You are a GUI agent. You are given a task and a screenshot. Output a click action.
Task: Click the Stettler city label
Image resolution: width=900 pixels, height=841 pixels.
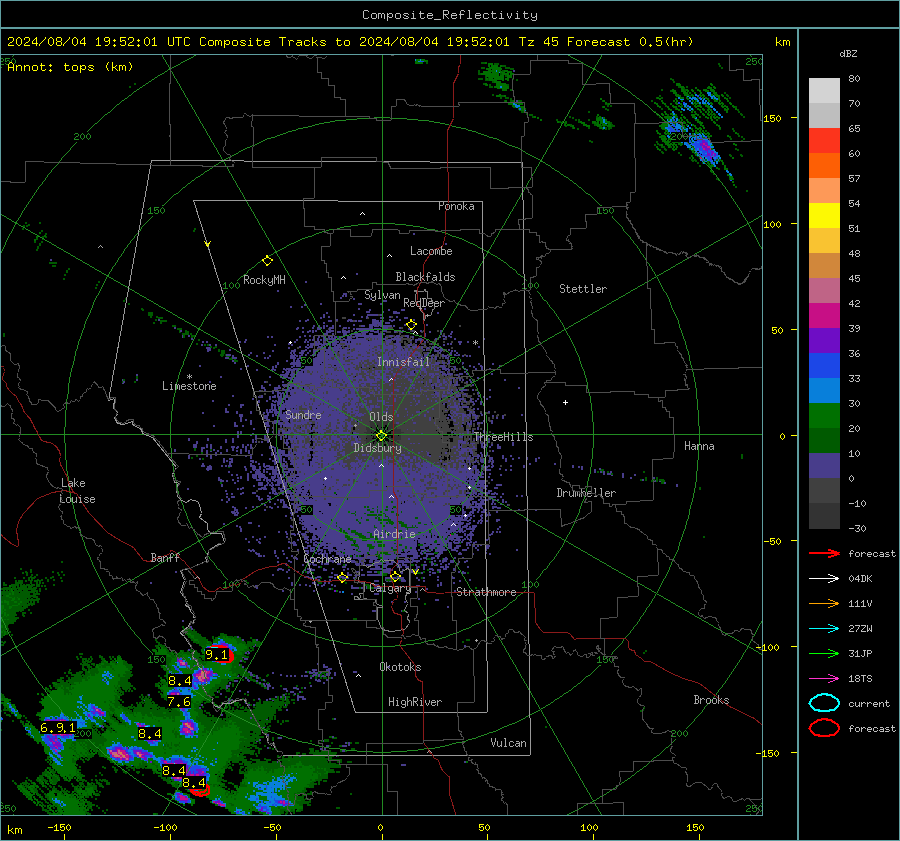(583, 289)
